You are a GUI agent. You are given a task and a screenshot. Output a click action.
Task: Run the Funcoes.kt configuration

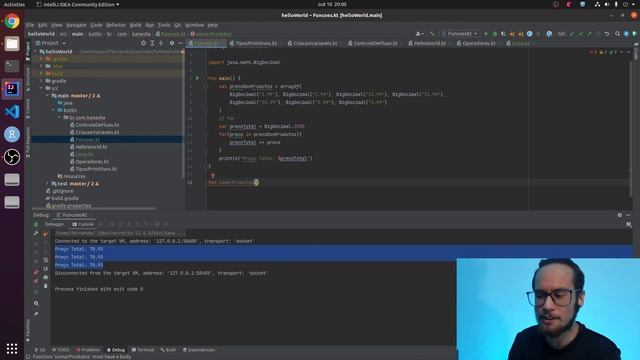point(486,34)
